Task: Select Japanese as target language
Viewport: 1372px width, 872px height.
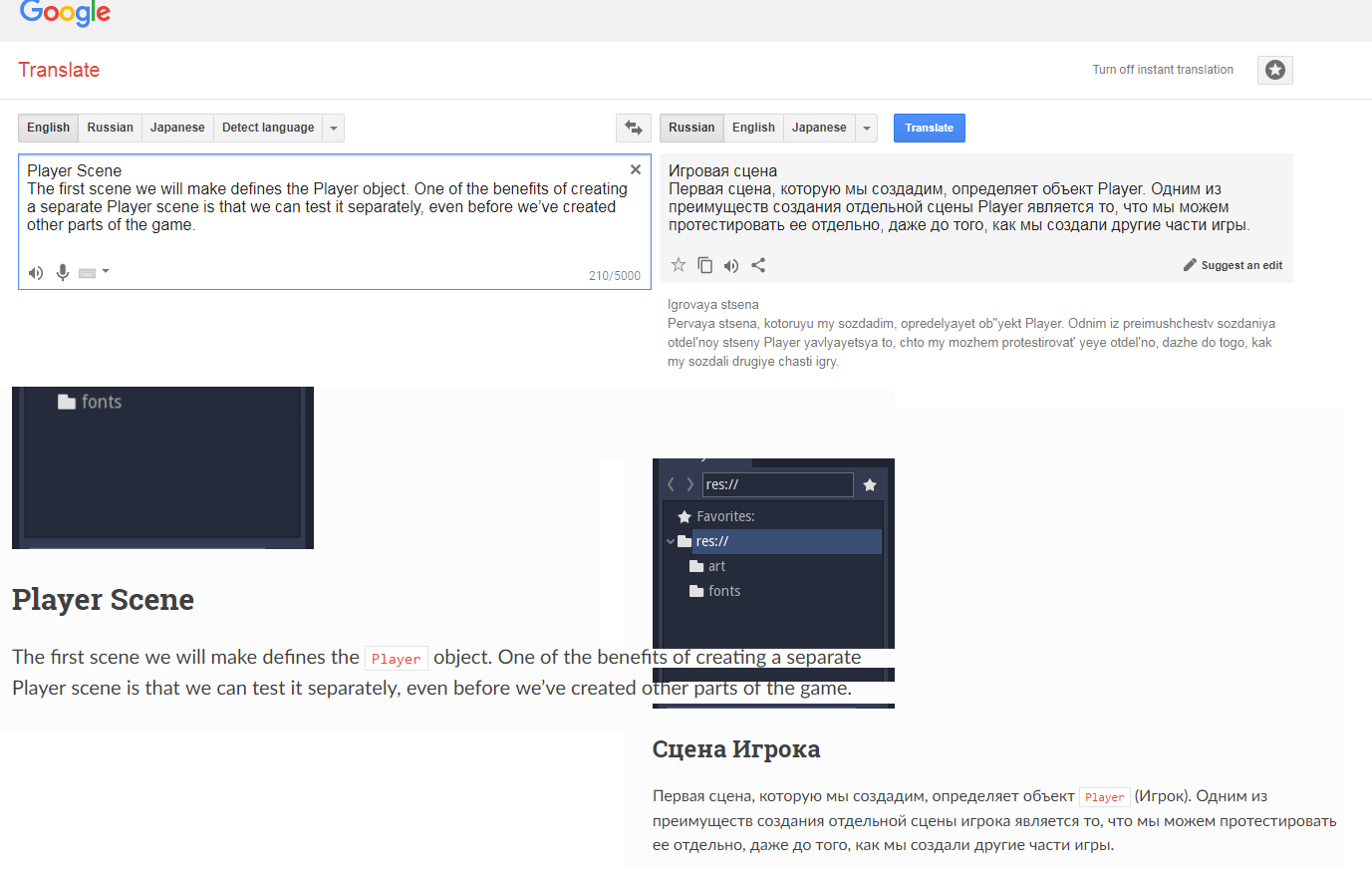Action: 819,128
